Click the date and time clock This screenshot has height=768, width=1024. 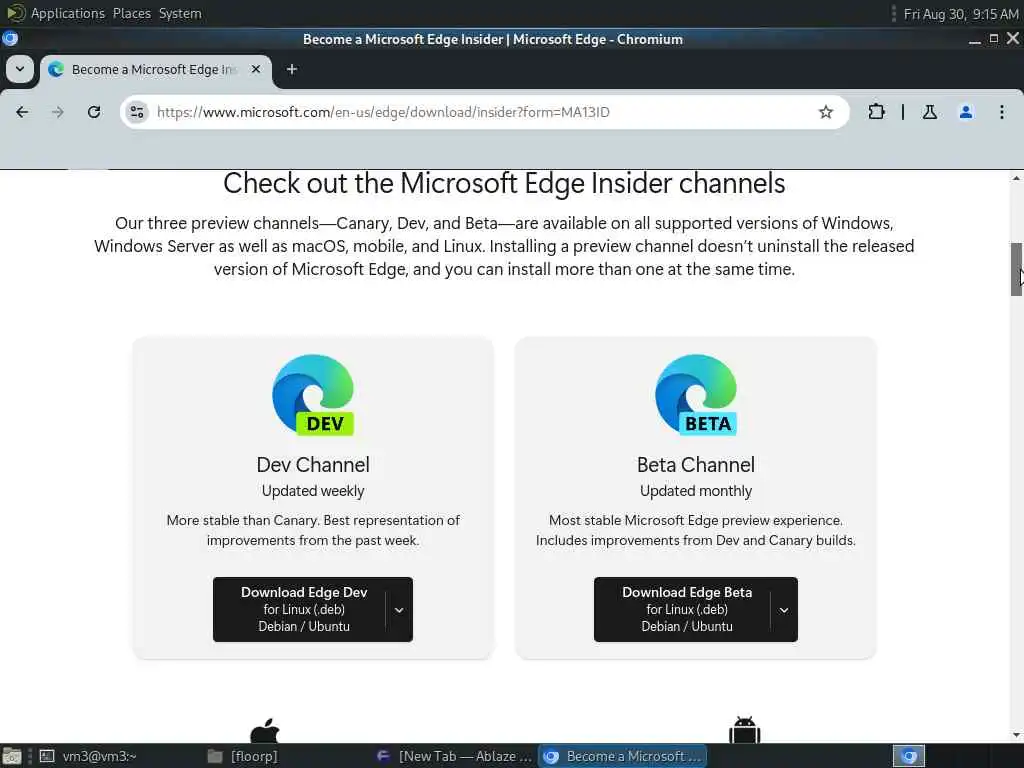(960, 14)
